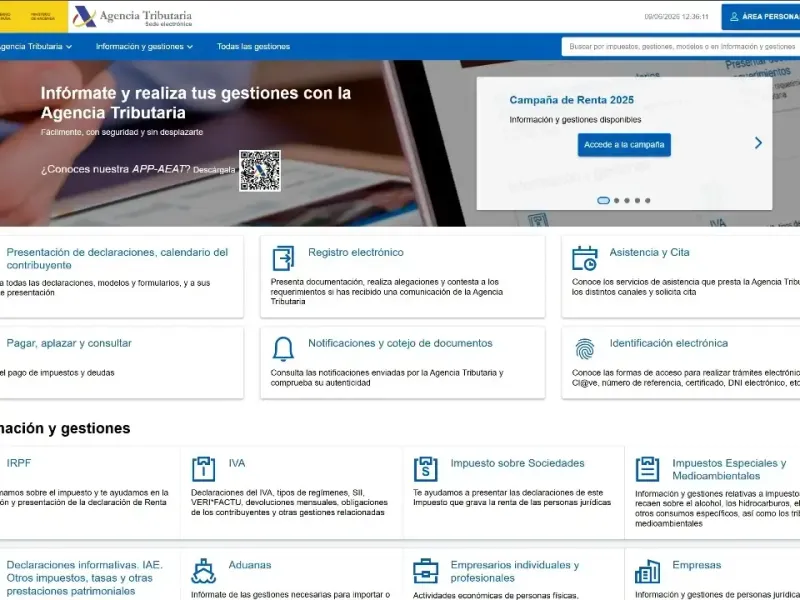Click 'Presenta documentación, realiza alegaciones' description
This screenshot has width=800, height=600.
coord(387,291)
